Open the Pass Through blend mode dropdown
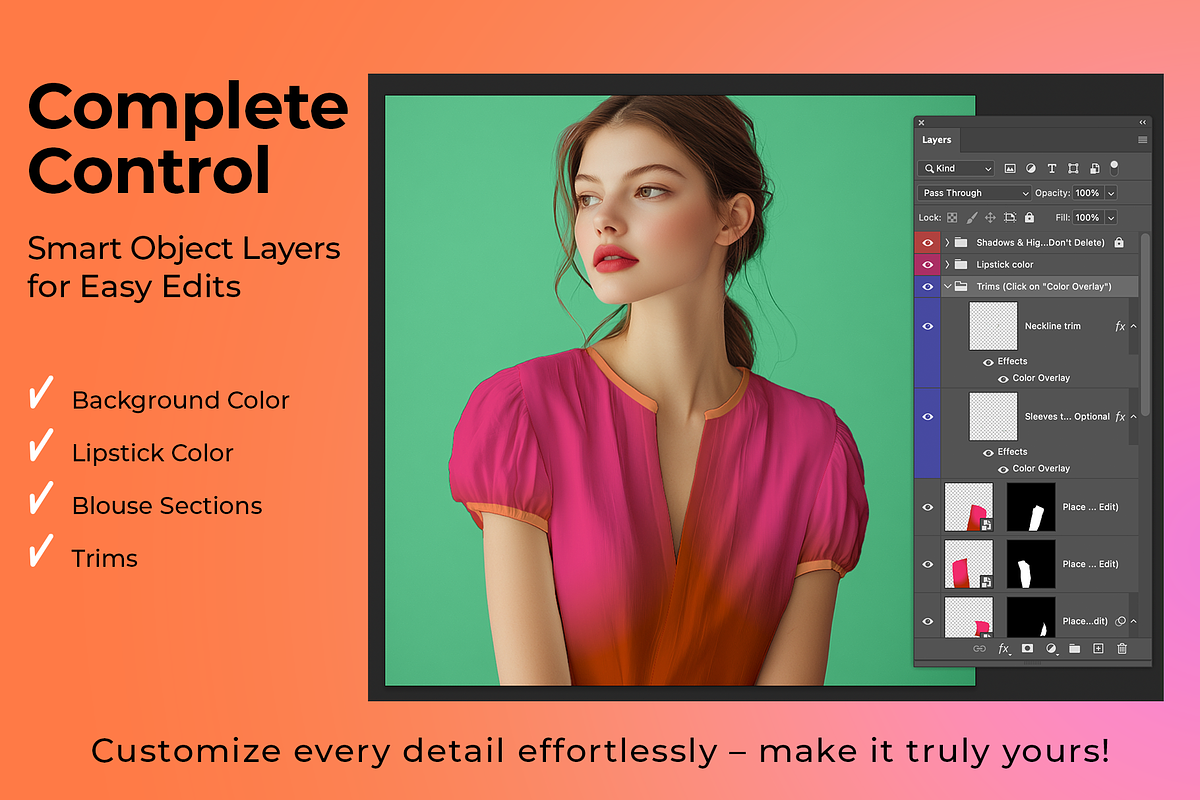Viewport: 1200px width, 800px height. (974, 193)
